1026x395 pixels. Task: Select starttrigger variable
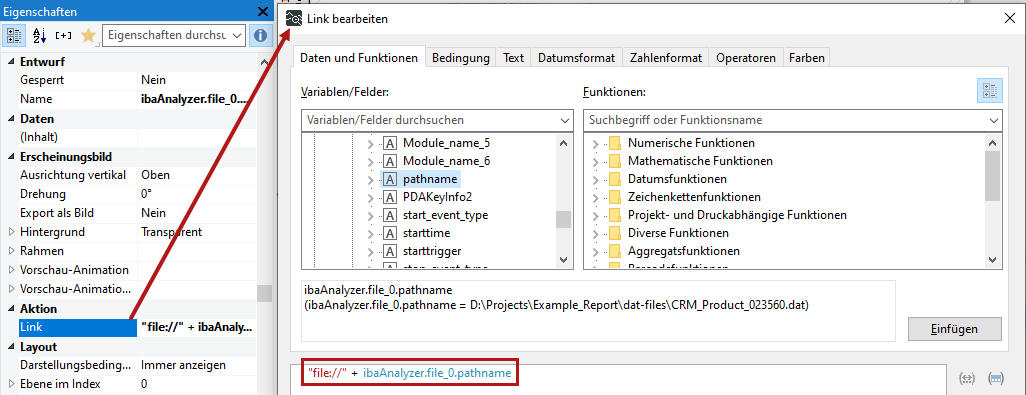tap(433, 251)
